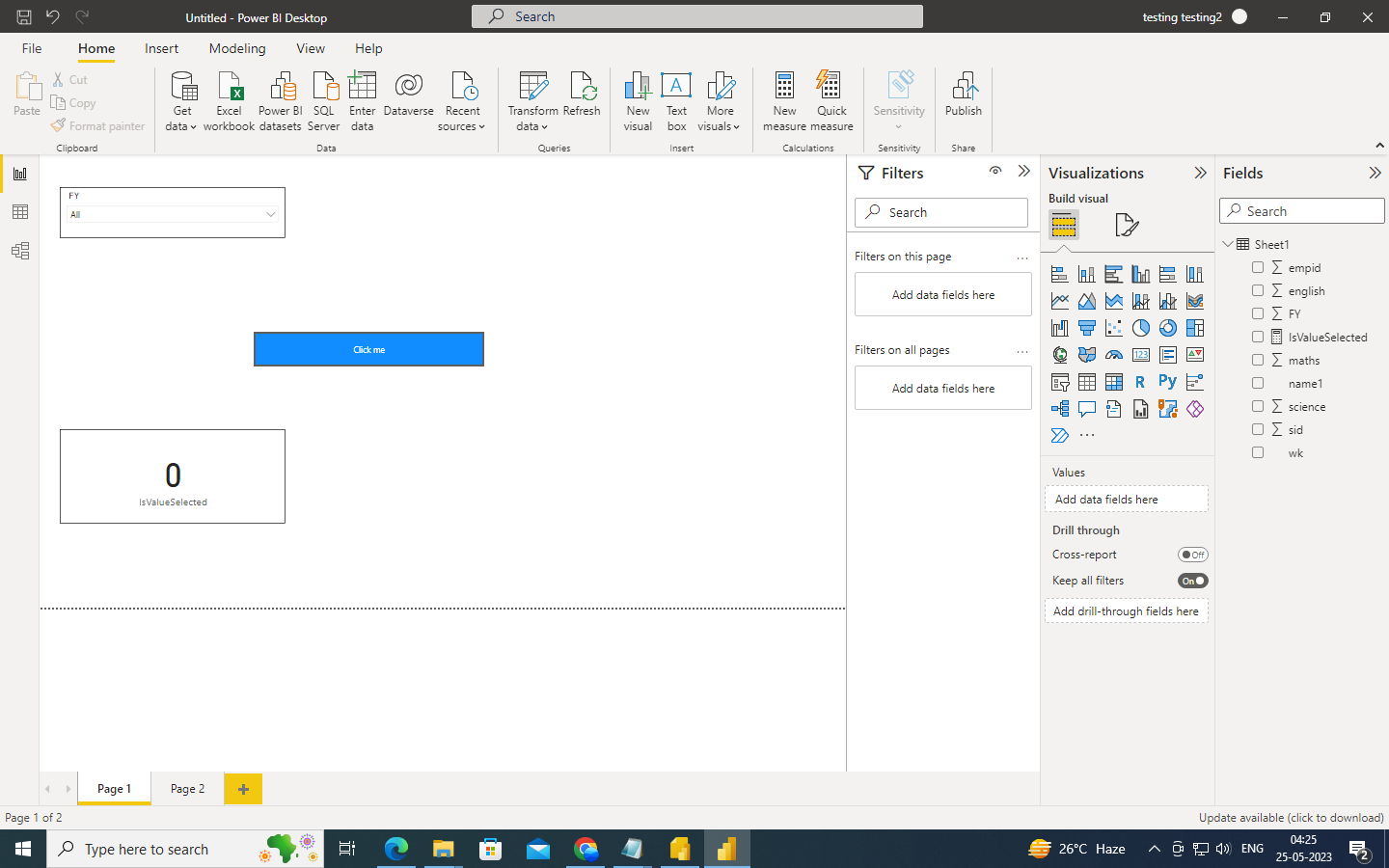Click the Enter data icon
The height and width of the screenshot is (868, 1389).
[x=363, y=101]
